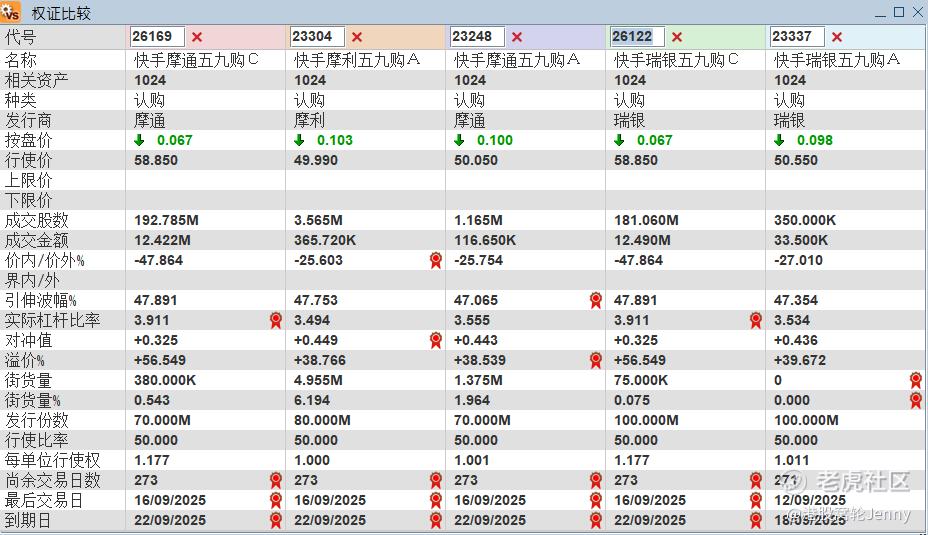Click the badge beside 273 in 23304 column
This screenshot has width=928, height=535.
point(436,481)
